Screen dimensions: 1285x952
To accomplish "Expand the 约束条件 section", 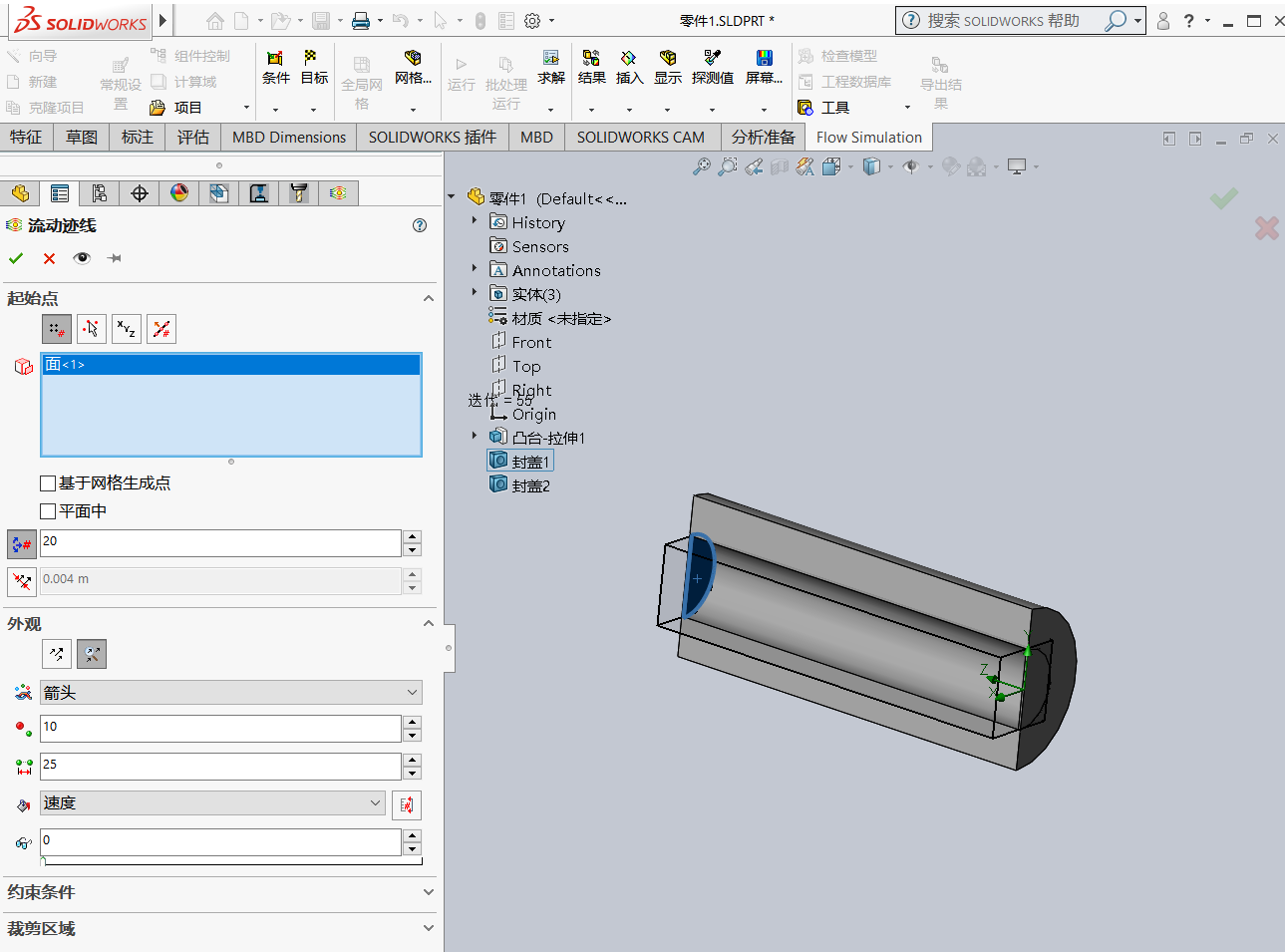I will click(x=429, y=892).
